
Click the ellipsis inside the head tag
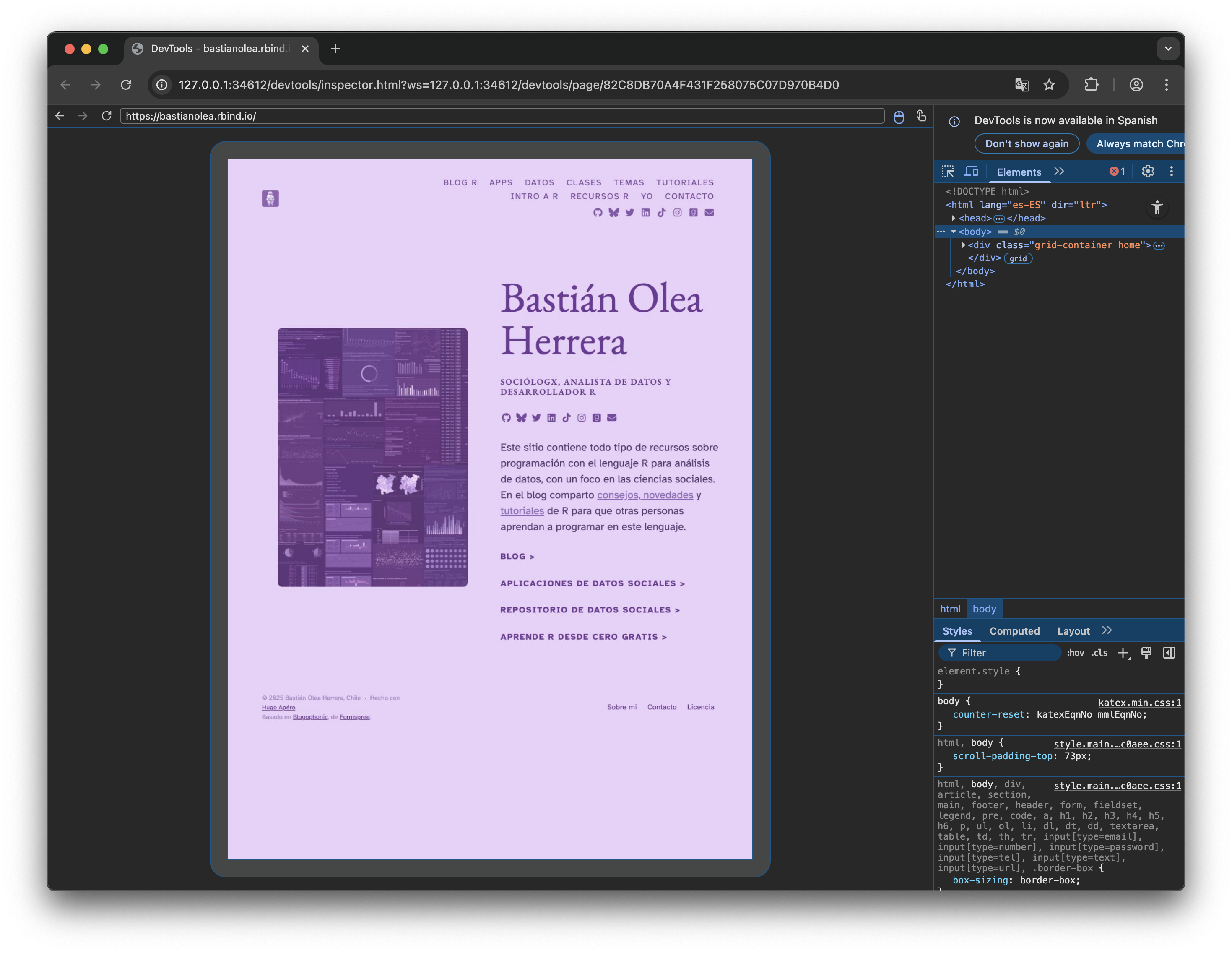pyautogui.click(x=999, y=219)
